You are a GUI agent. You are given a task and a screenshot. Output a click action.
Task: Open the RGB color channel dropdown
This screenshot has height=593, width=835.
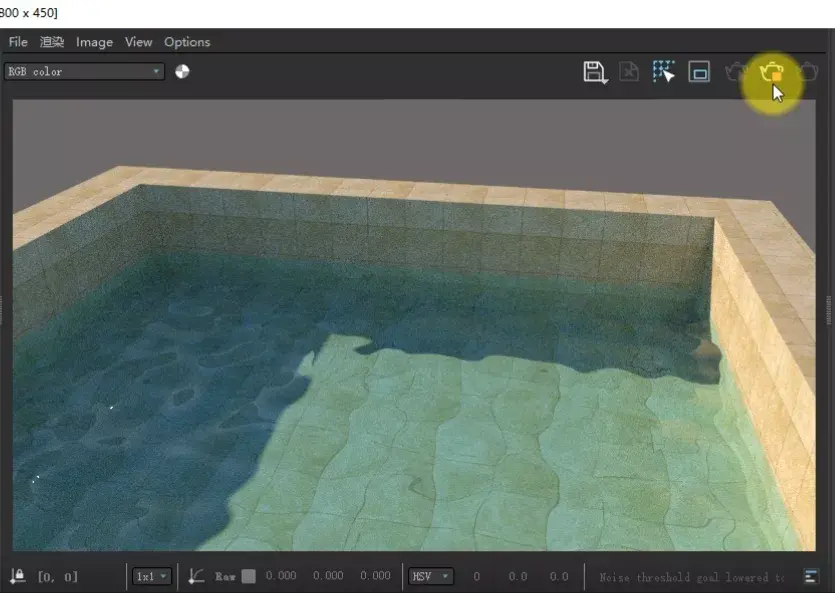pos(84,71)
